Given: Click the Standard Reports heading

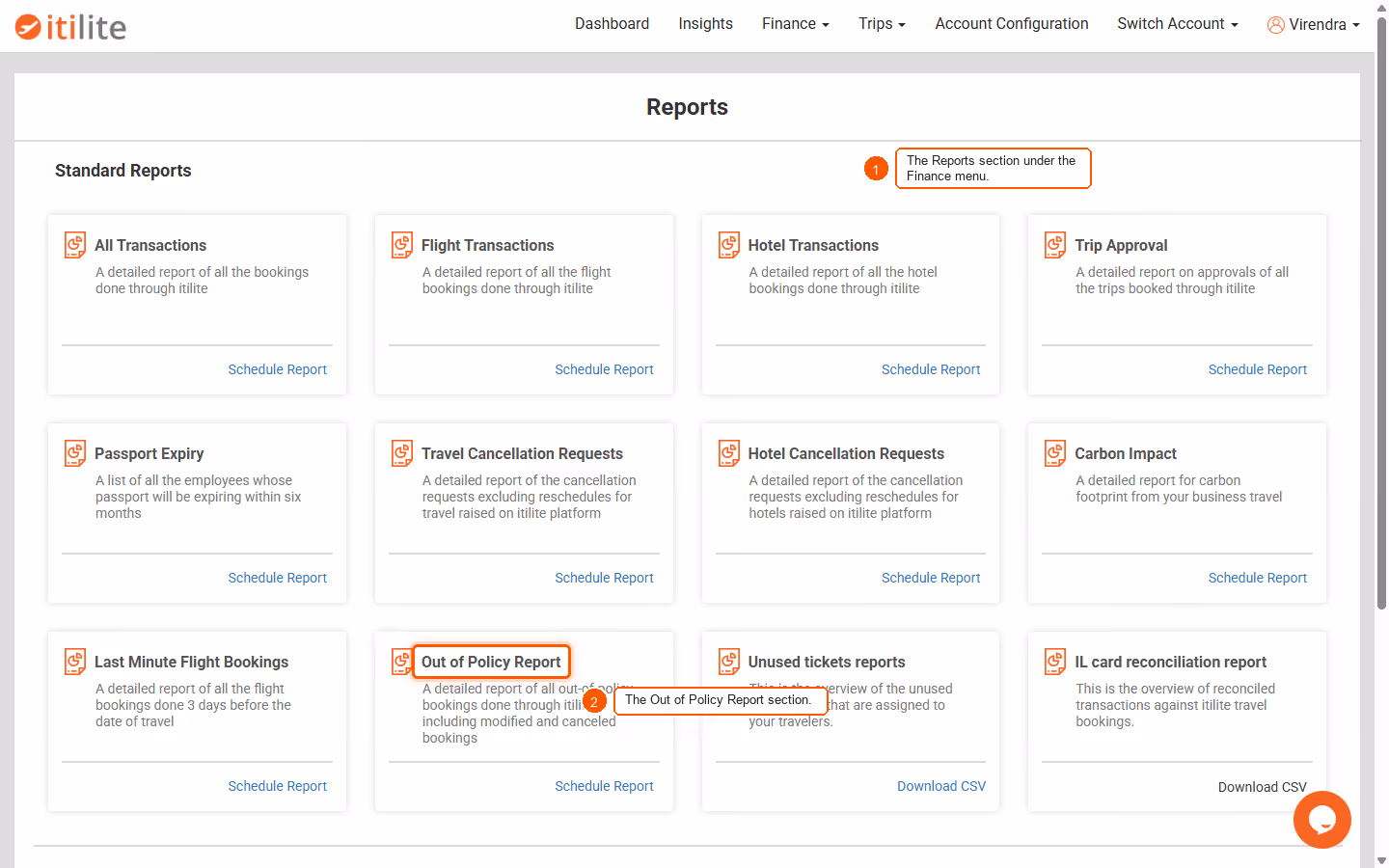Looking at the screenshot, I should (123, 171).
